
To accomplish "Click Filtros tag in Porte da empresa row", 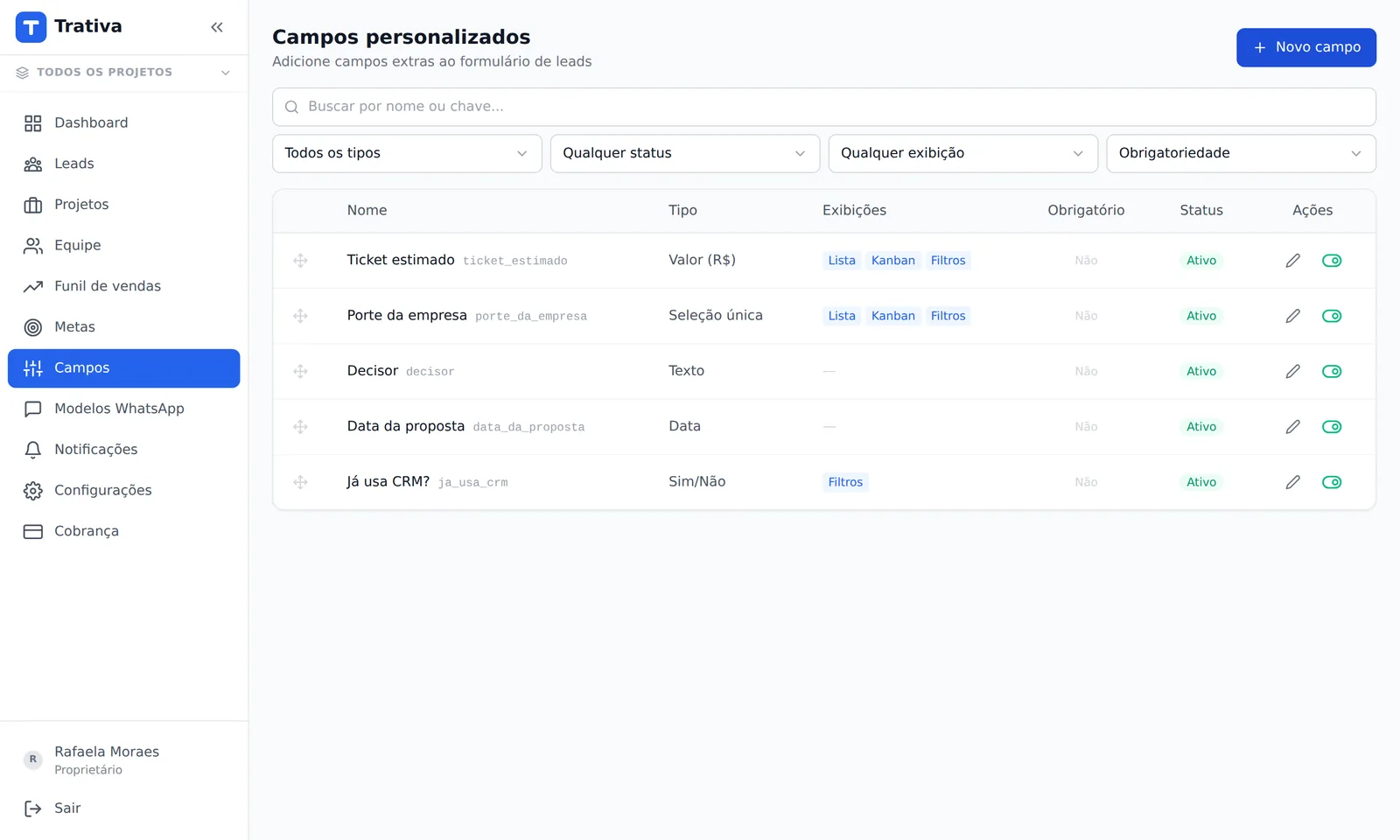I will [x=948, y=316].
